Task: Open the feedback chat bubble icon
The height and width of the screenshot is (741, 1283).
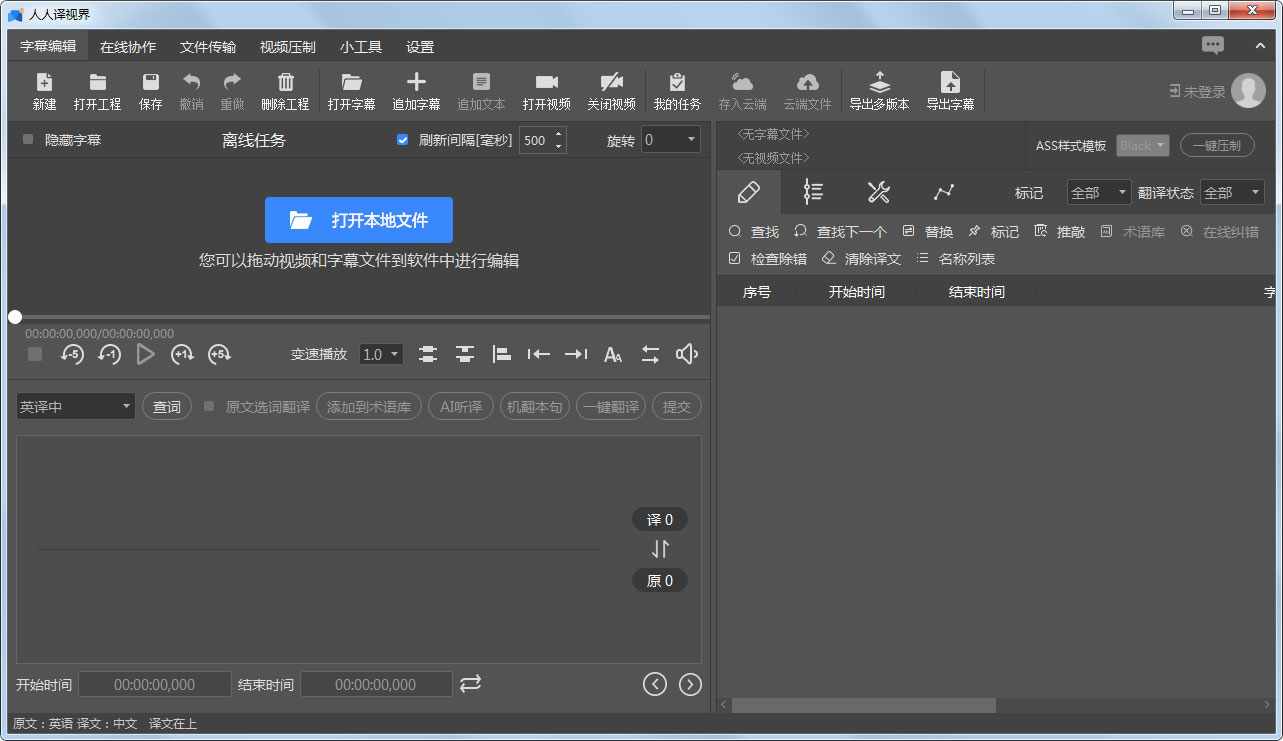Action: coord(1213,45)
